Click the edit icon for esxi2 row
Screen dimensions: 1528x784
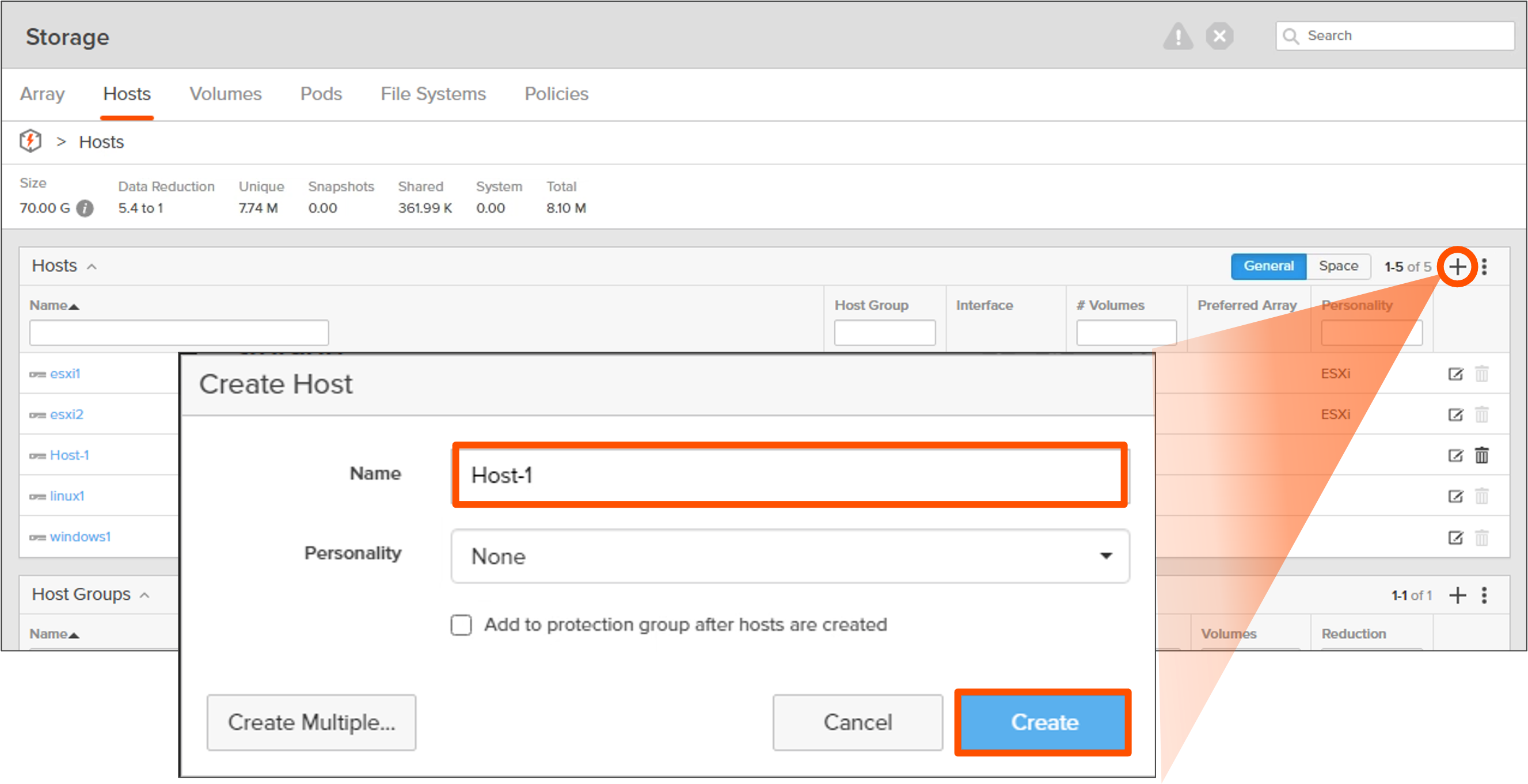tap(1455, 414)
